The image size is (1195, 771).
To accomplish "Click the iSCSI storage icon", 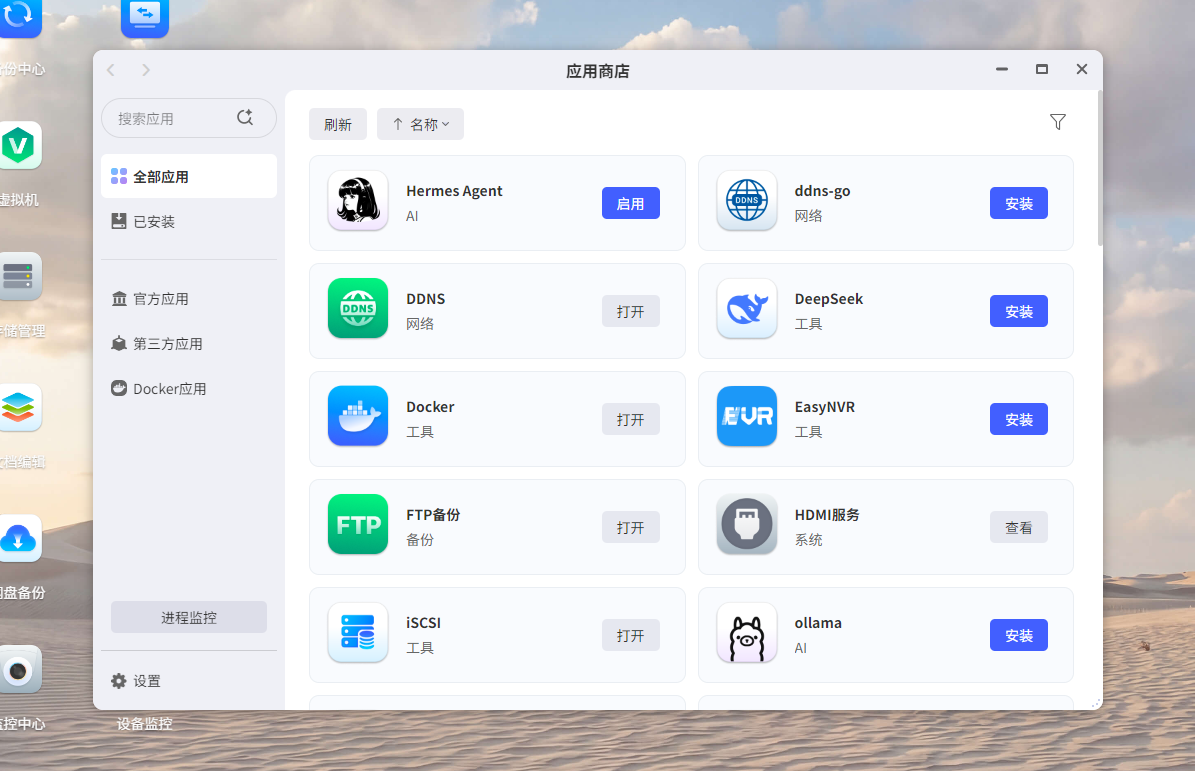I will pos(358,633).
